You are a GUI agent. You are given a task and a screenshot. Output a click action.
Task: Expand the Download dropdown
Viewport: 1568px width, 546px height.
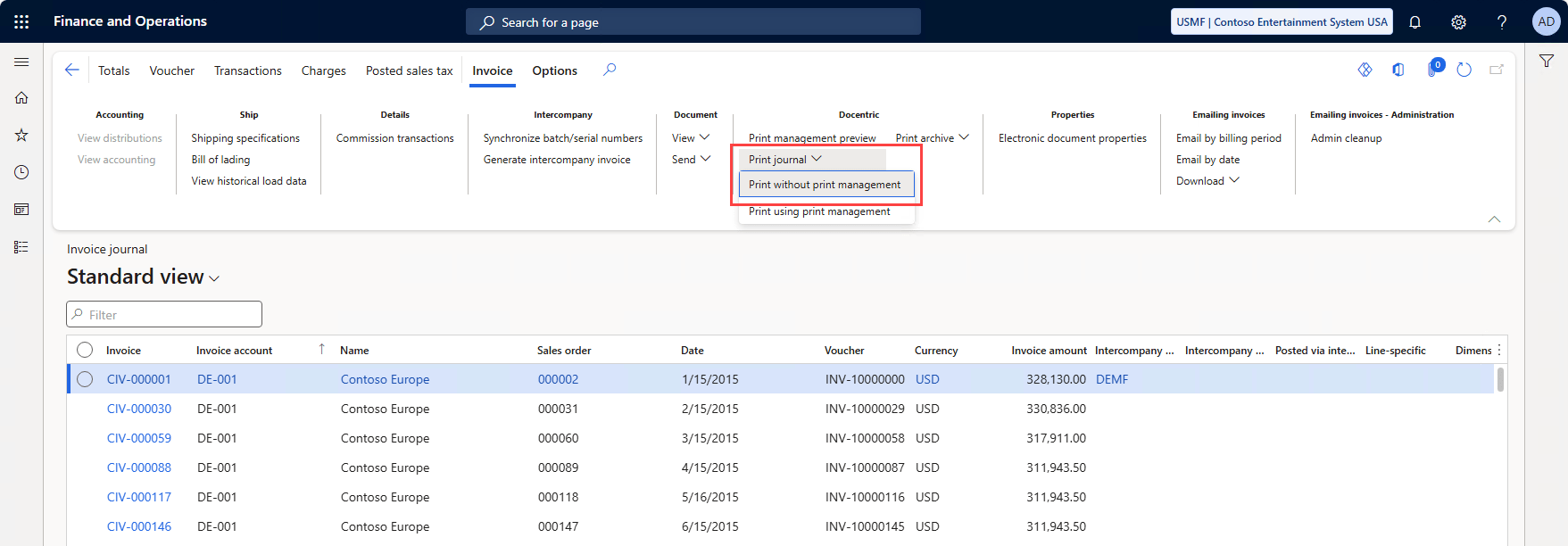click(x=1207, y=181)
